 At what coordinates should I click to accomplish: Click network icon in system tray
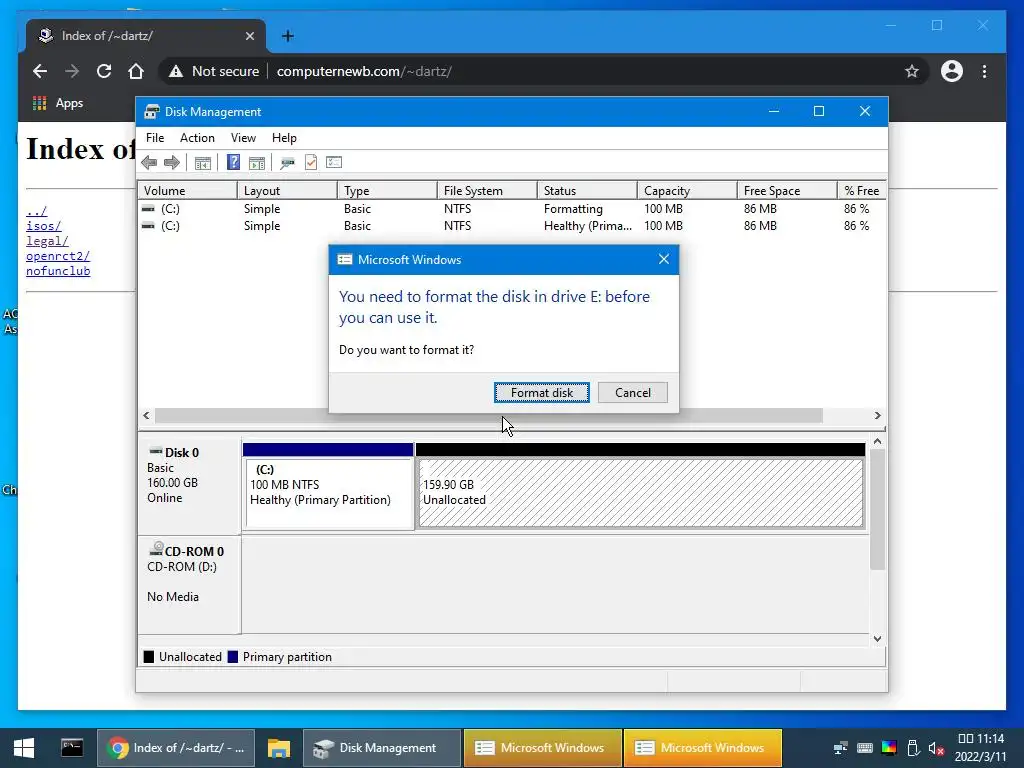(x=840, y=748)
